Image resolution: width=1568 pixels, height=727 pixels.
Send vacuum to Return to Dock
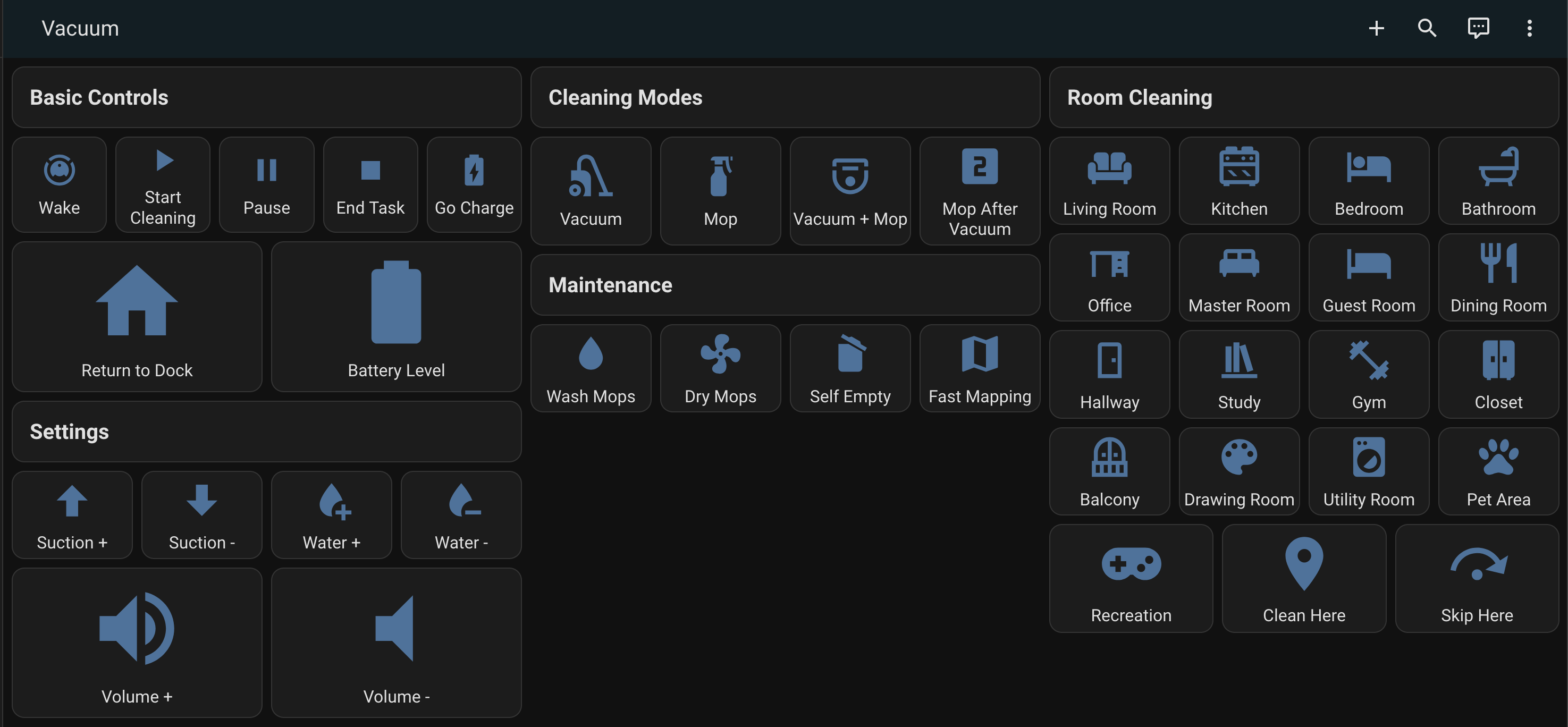tap(137, 316)
